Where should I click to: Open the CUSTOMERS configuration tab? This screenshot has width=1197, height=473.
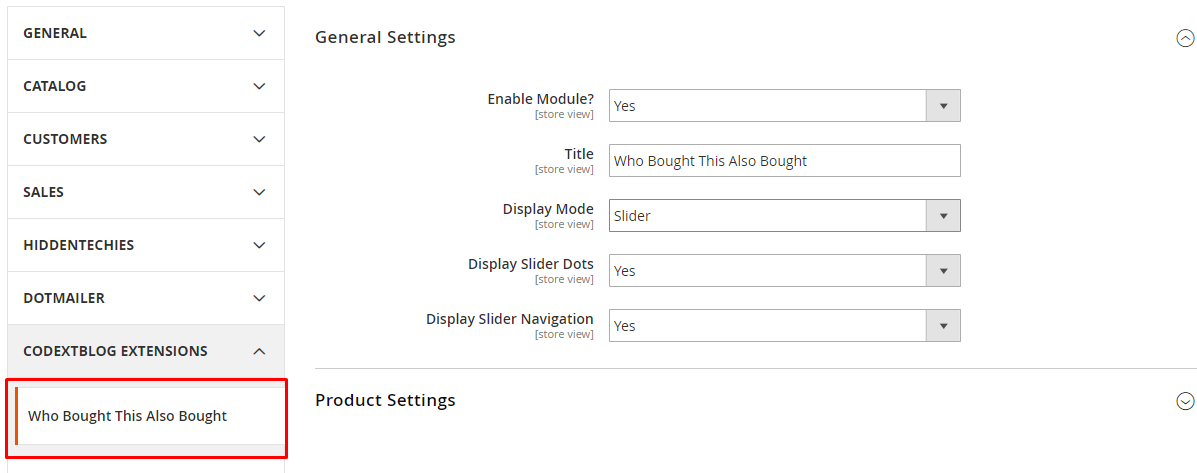click(65, 139)
